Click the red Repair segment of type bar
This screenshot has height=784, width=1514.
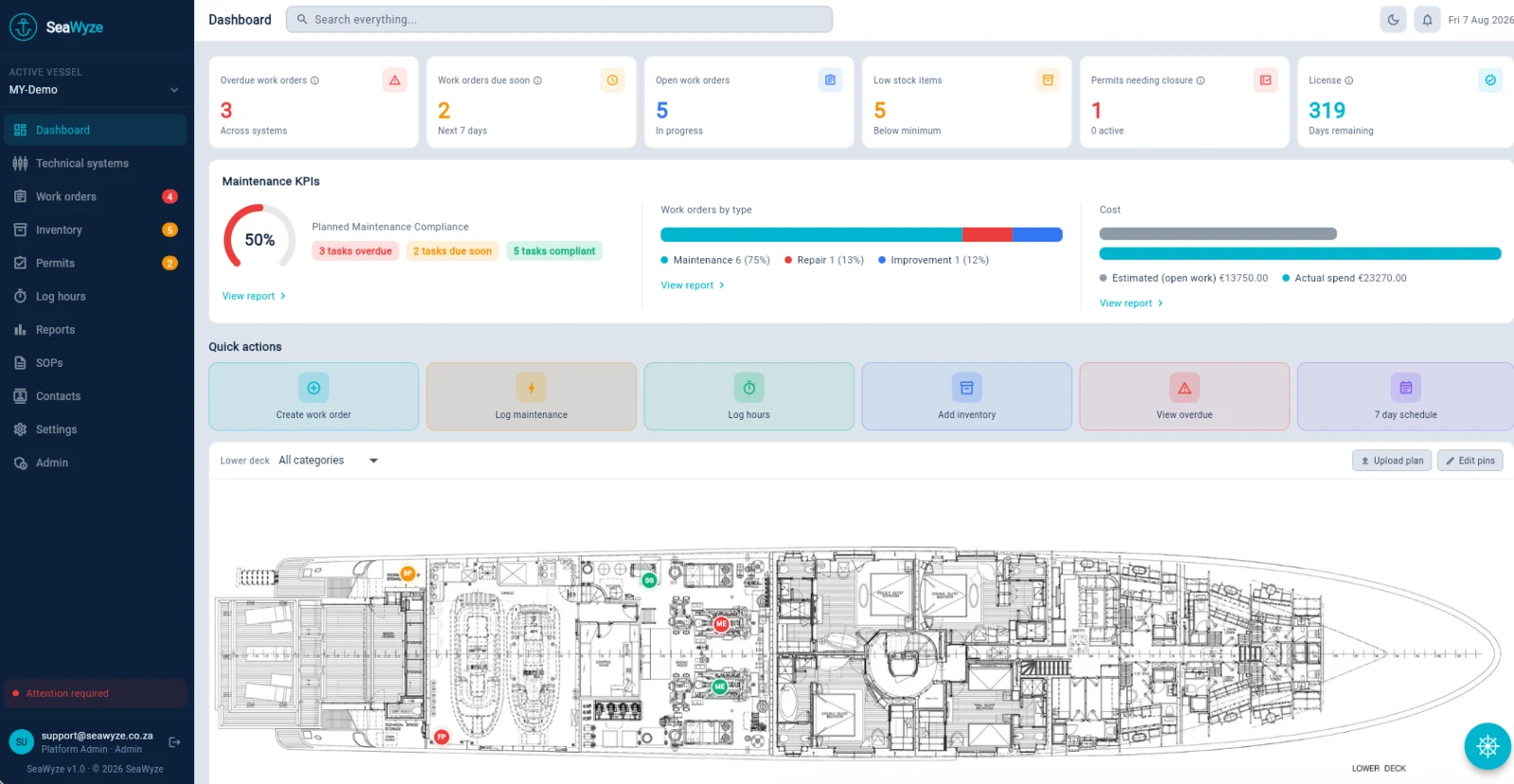coord(988,235)
